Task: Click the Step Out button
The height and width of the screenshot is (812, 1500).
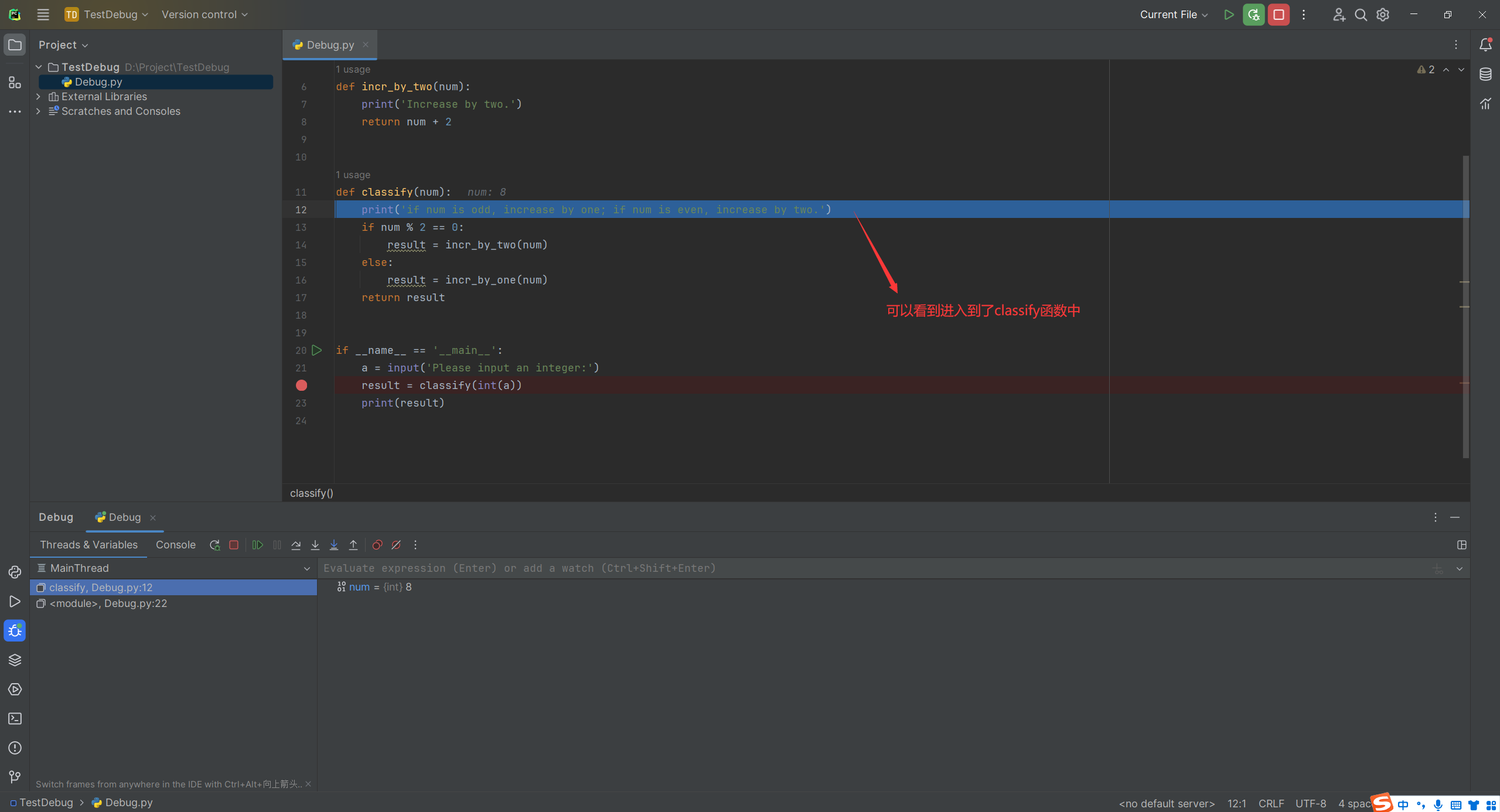Action: 353,545
